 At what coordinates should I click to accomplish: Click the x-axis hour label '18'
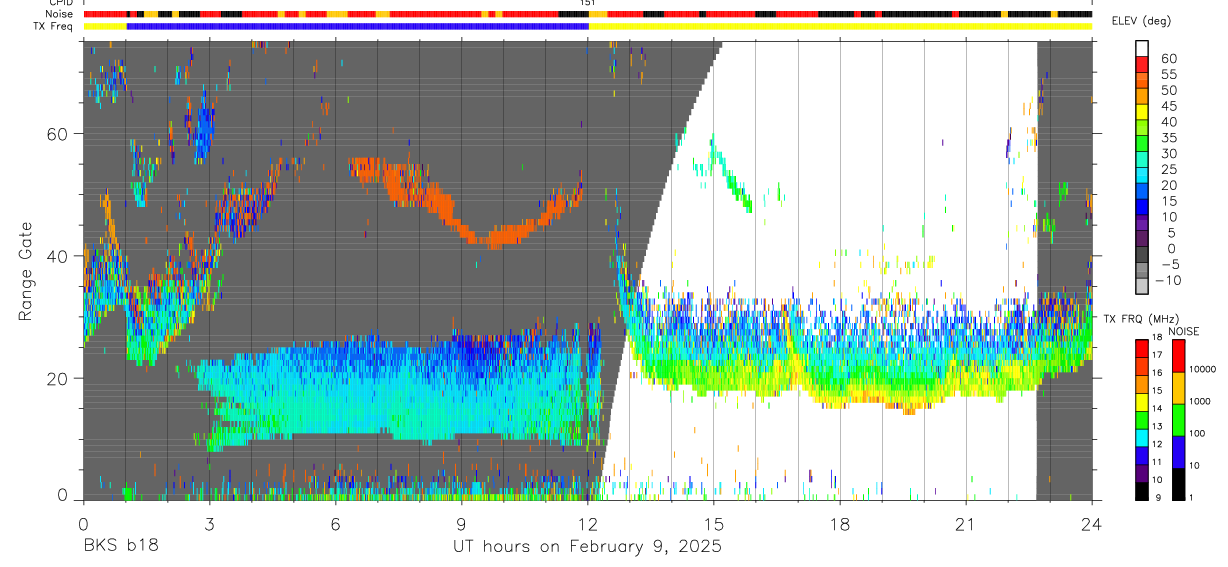840,523
